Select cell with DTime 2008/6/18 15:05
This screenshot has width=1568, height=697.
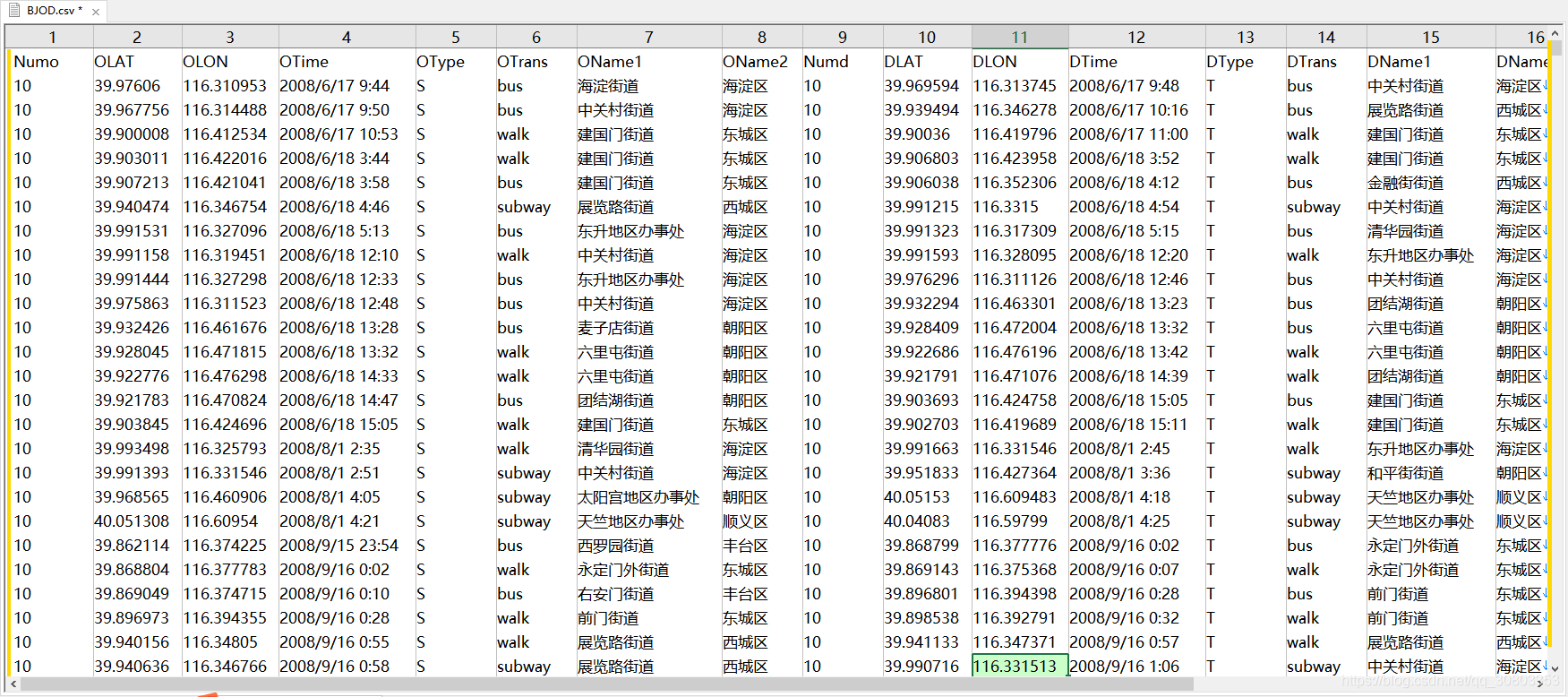(x=1137, y=400)
